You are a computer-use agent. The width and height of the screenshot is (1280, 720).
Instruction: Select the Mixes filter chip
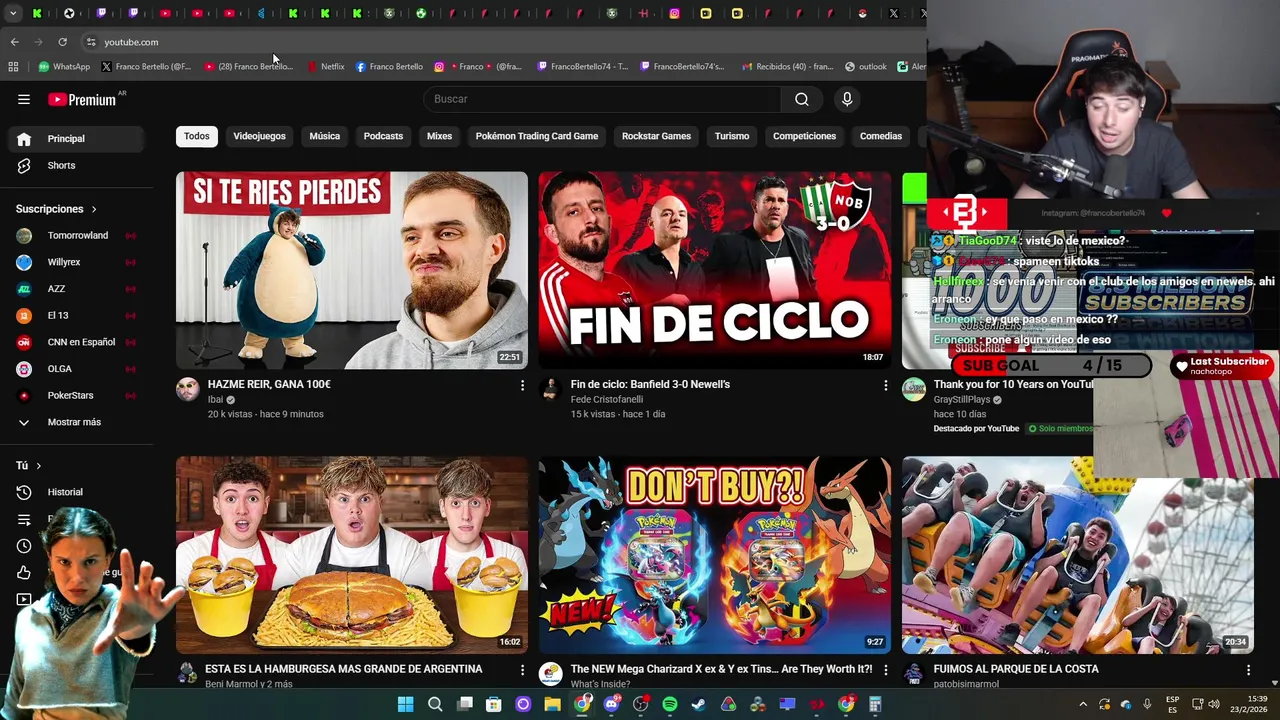(x=439, y=136)
